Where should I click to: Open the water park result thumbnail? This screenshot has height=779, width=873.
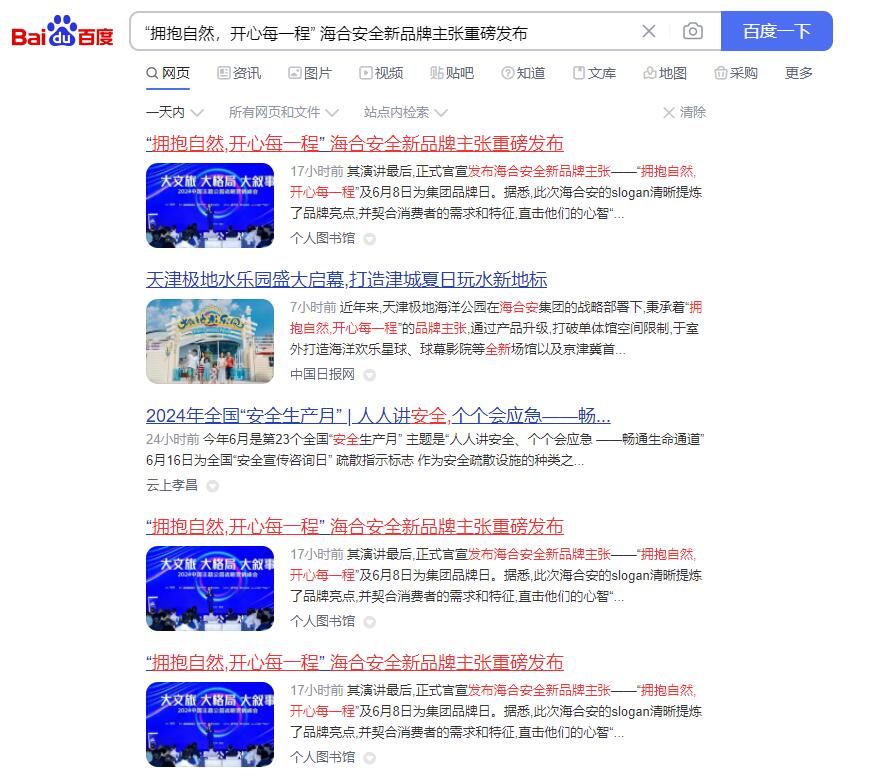tap(210, 341)
